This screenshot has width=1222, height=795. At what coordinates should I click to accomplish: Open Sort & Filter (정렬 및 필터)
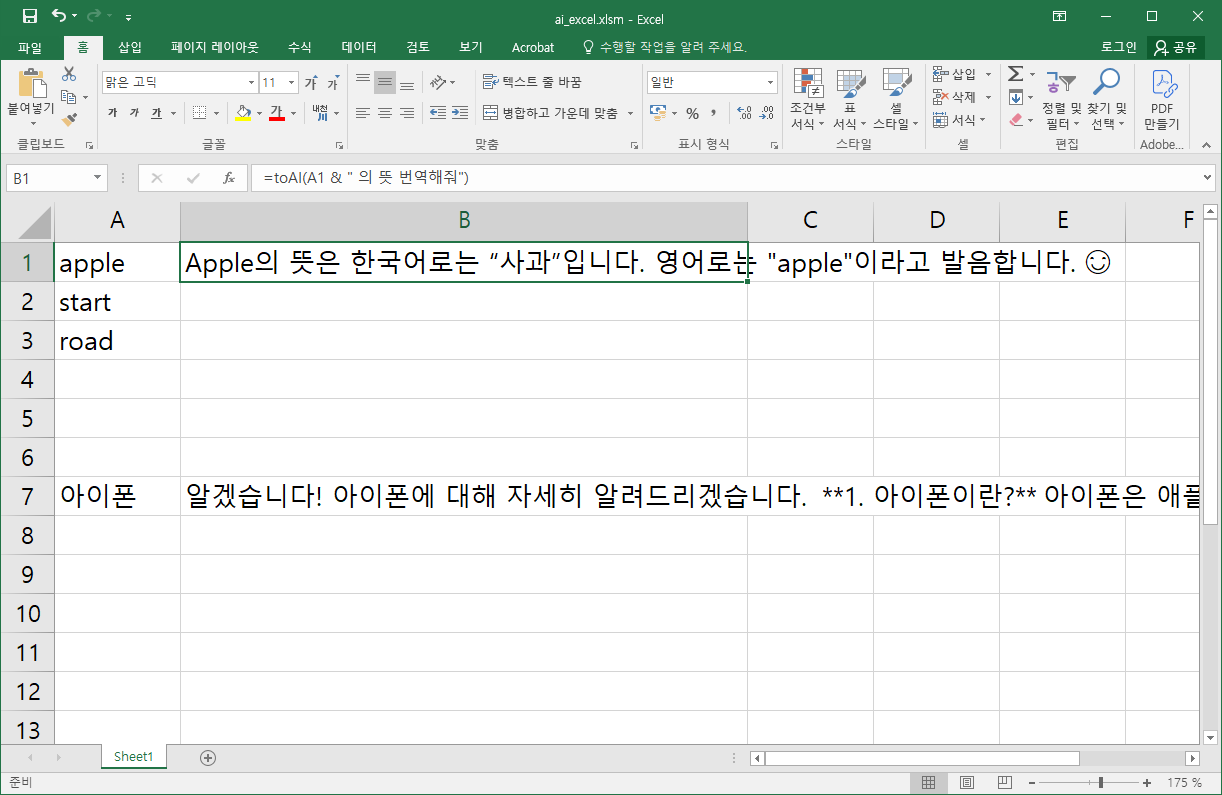[1061, 100]
